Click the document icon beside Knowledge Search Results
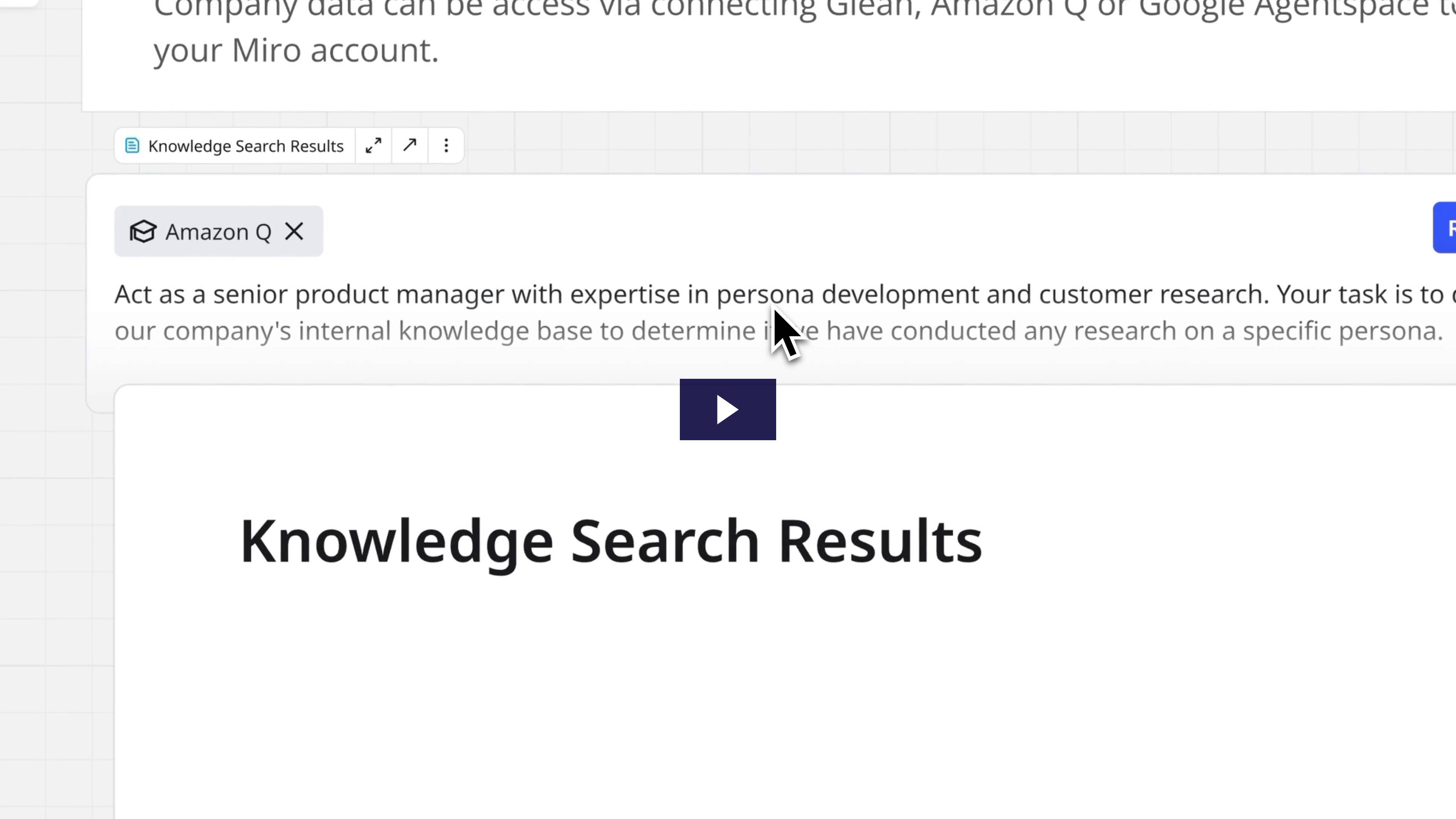The image size is (1456, 819). (x=132, y=146)
